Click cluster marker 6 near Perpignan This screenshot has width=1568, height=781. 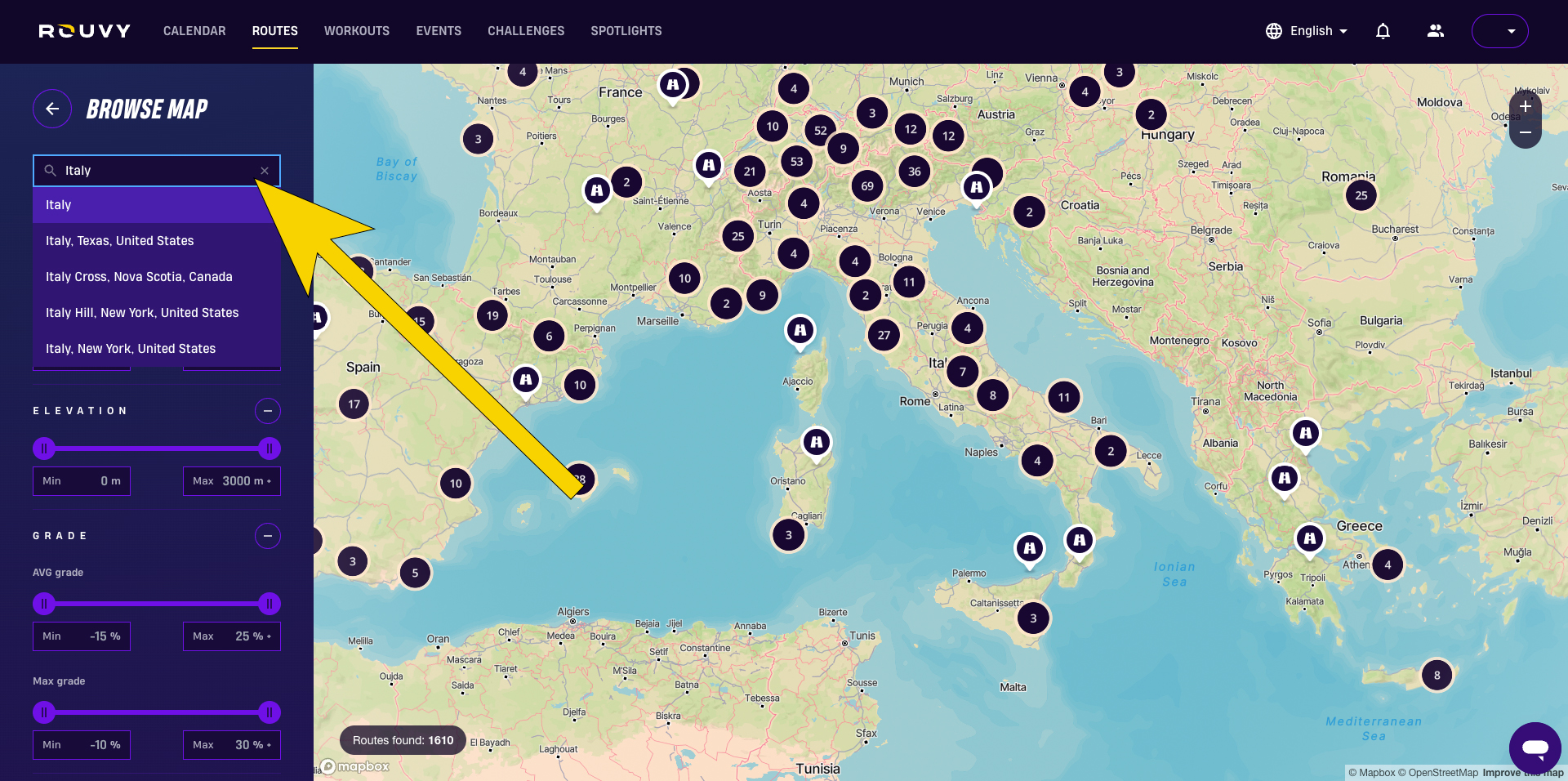[x=550, y=336]
